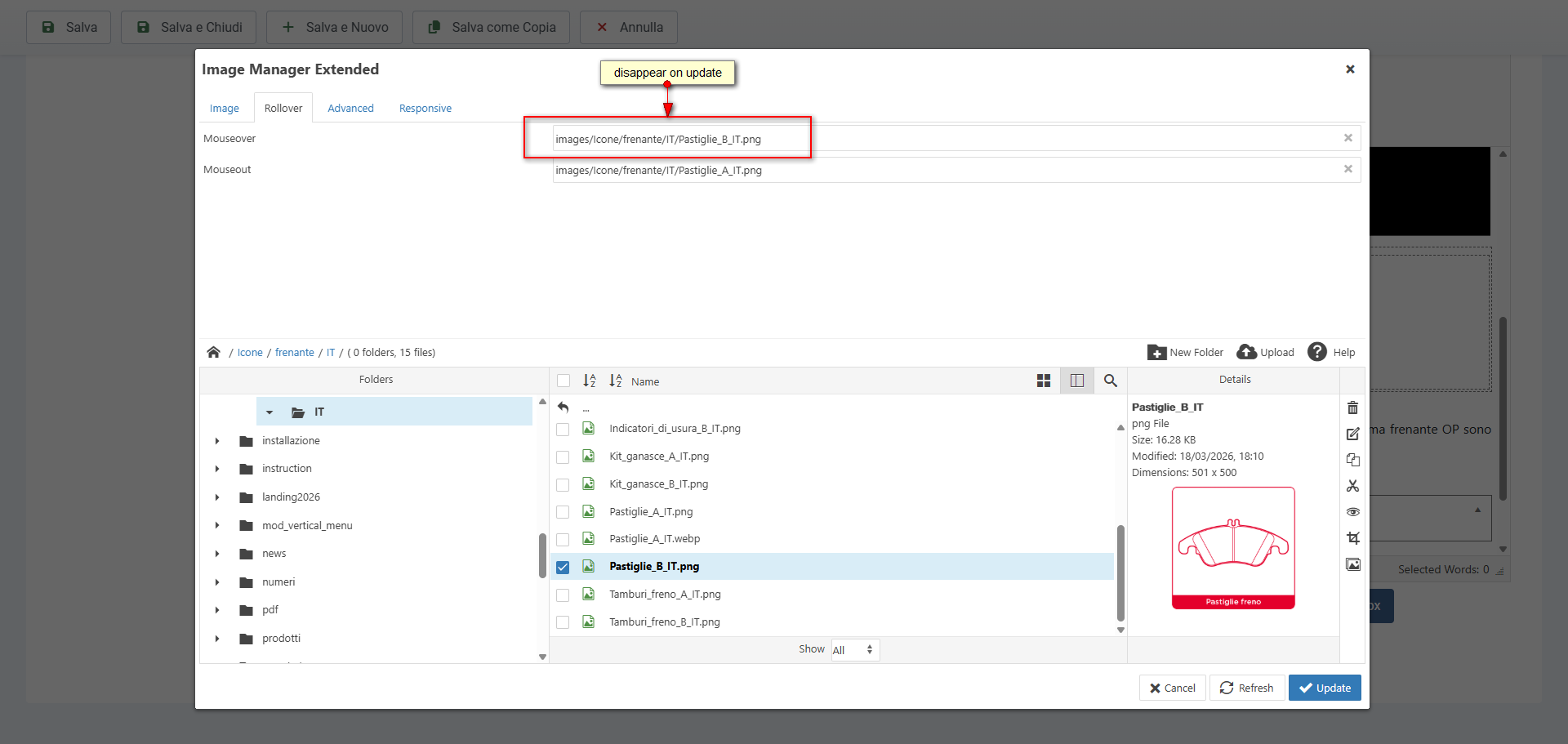Click the file icon of Kit_ganasce_A_IT.png
This screenshot has height=744, width=1568.
588,456
